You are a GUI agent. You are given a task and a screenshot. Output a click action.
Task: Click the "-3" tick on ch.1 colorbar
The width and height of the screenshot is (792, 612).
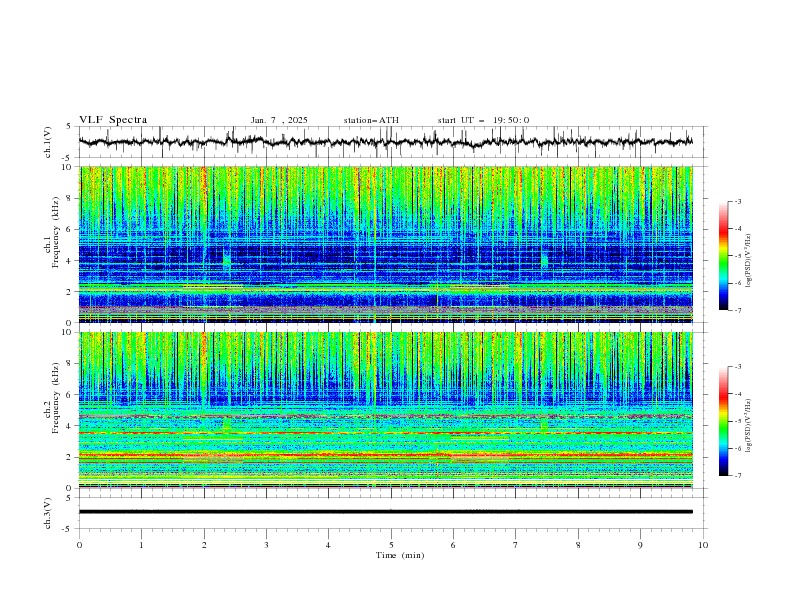coord(738,201)
